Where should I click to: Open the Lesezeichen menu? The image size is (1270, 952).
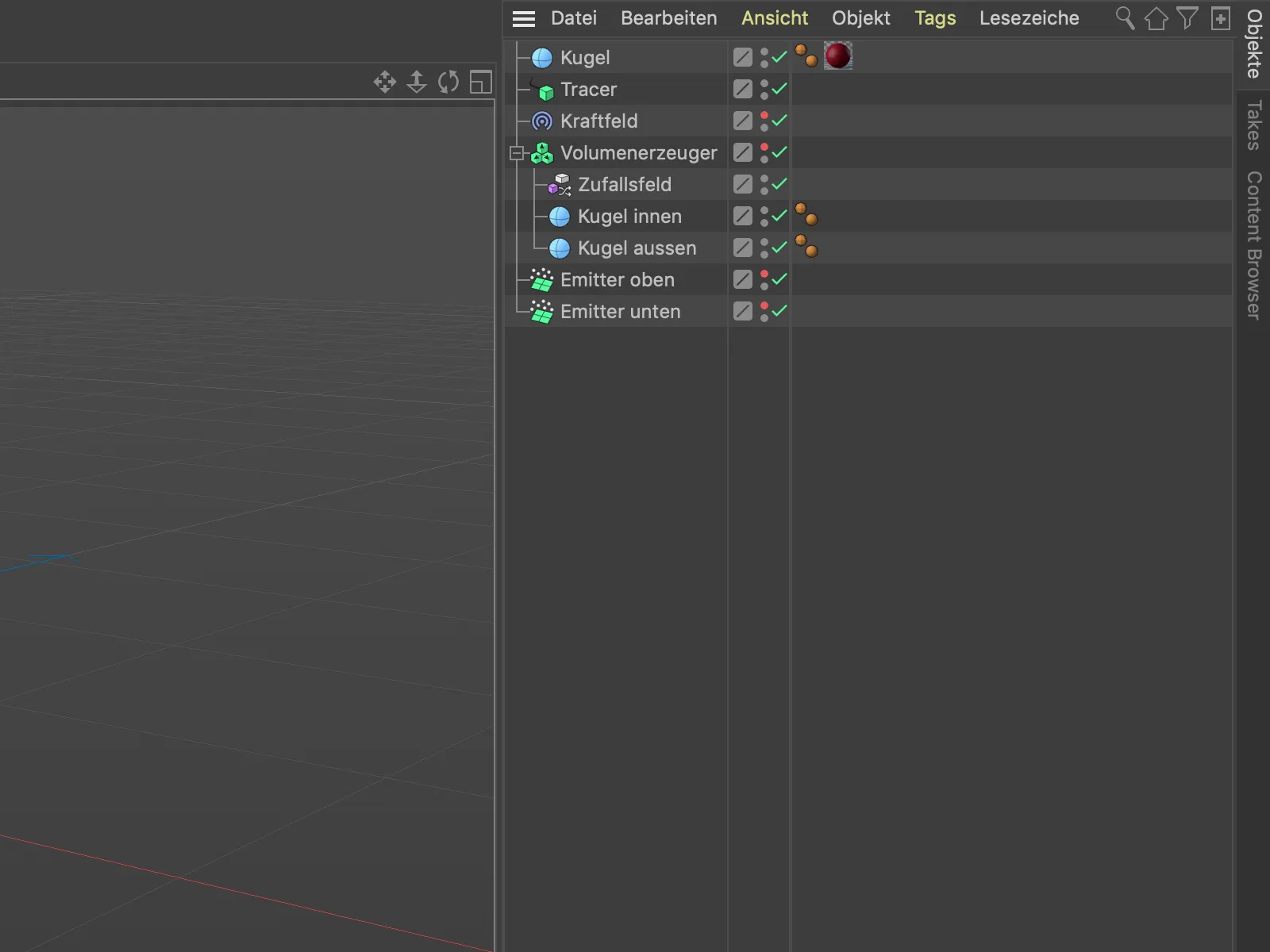point(1029,18)
